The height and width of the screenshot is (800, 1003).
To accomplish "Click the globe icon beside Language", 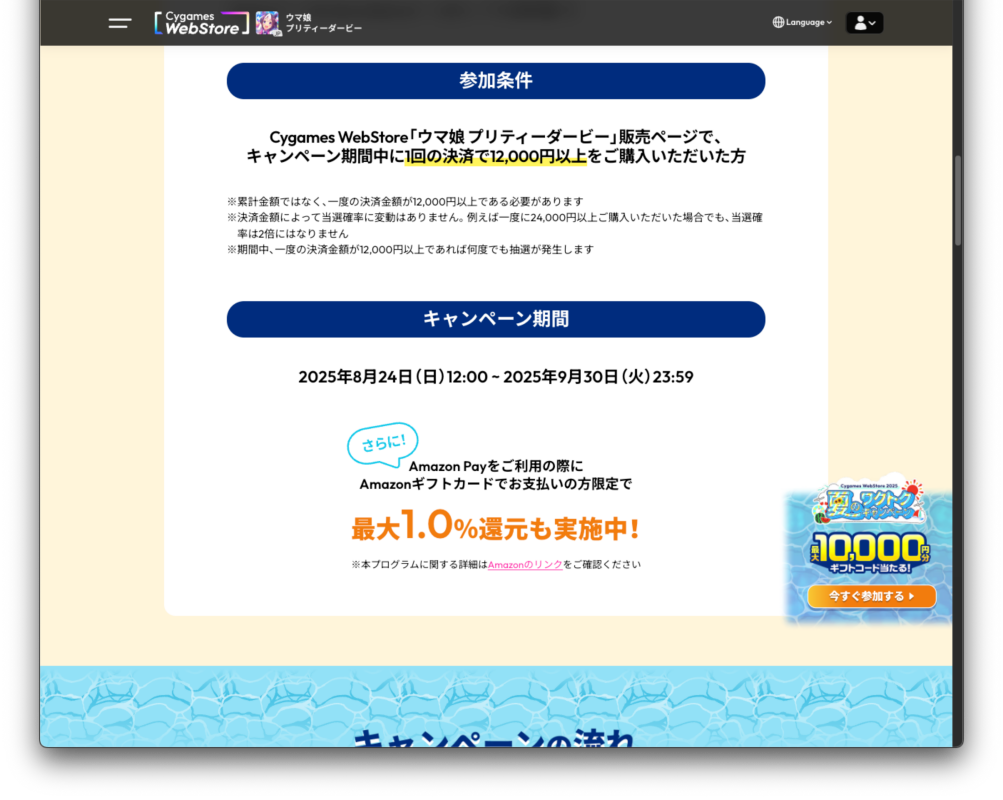I will coord(778,22).
